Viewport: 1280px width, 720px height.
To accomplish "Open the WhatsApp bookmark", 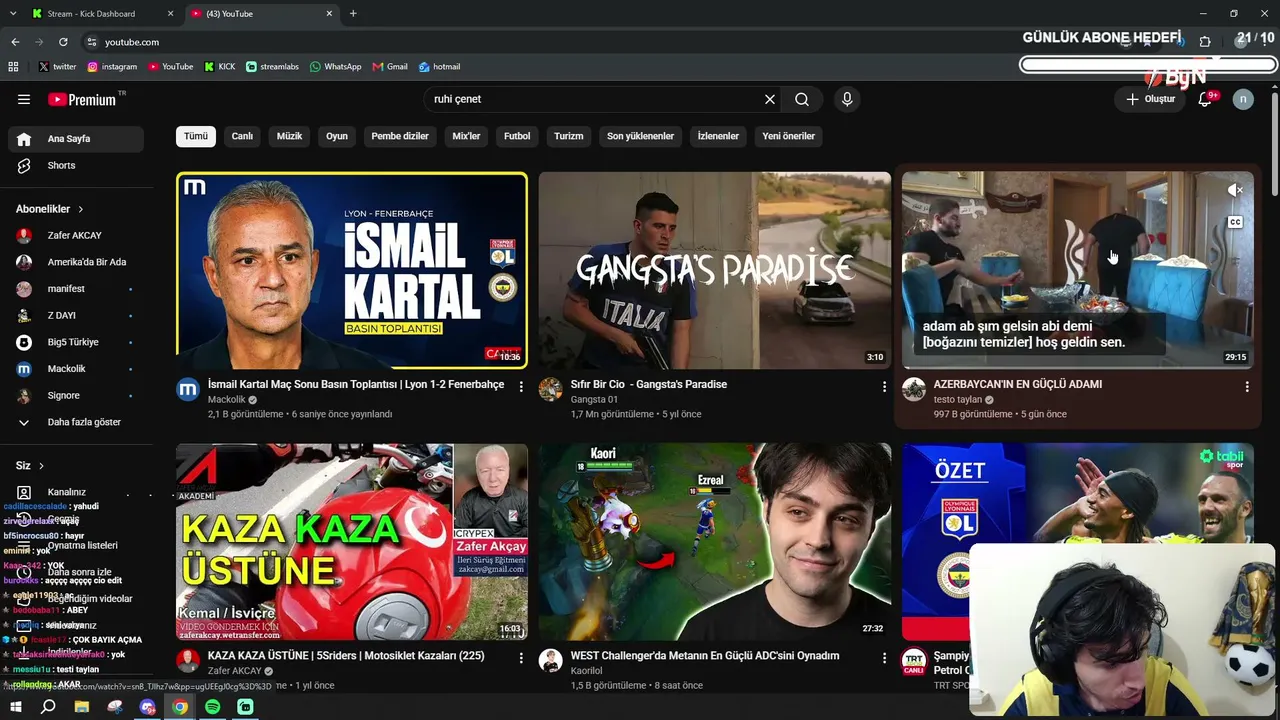I will (336, 67).
